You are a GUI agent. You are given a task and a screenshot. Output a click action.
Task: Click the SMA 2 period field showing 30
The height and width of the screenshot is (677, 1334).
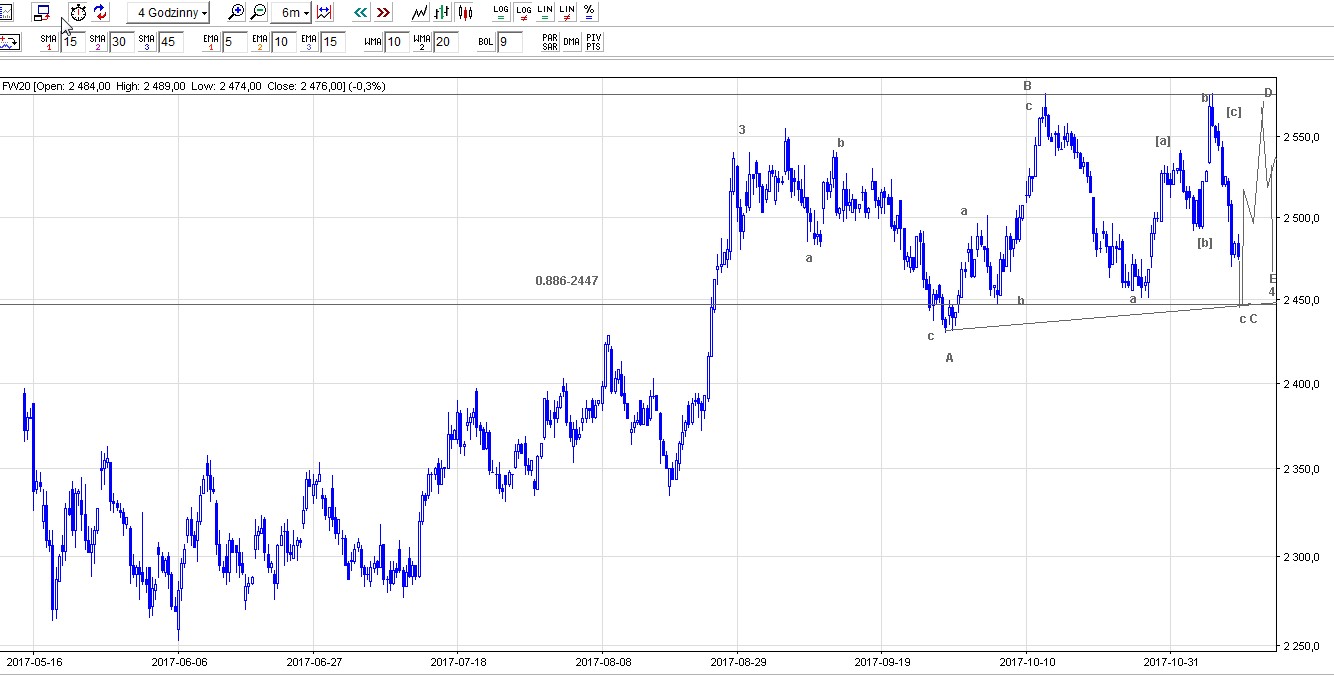point(121,42)
